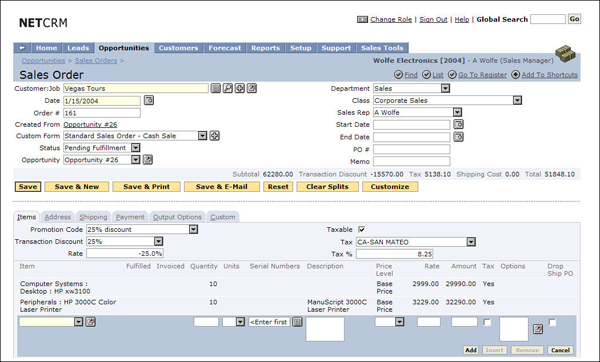Click the Clear Splits button

[x=328, y=187]
